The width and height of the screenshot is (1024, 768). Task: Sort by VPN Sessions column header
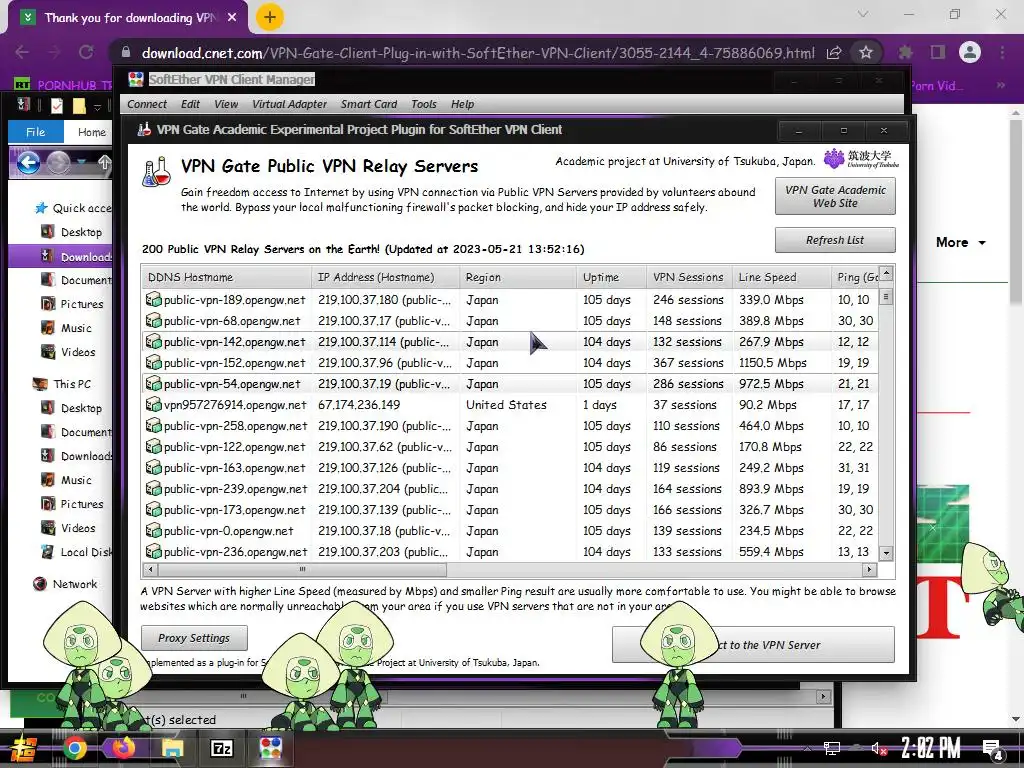pyautogui.click(x=689, y=277)
